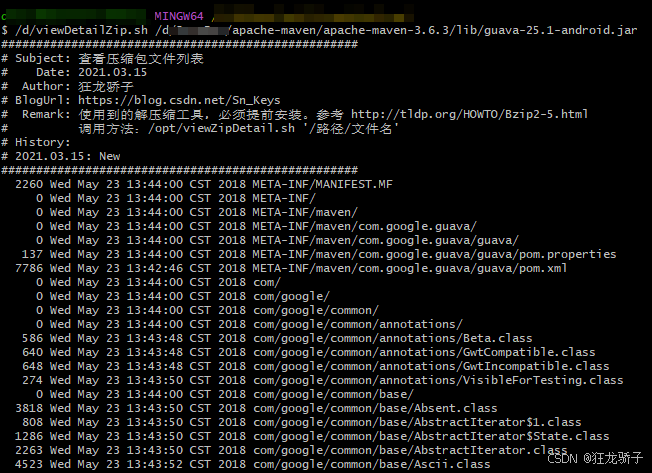Image resolution: width=652 pixels, height=473 pixels.
Task: Click the size value 7786
Action: 29,268
